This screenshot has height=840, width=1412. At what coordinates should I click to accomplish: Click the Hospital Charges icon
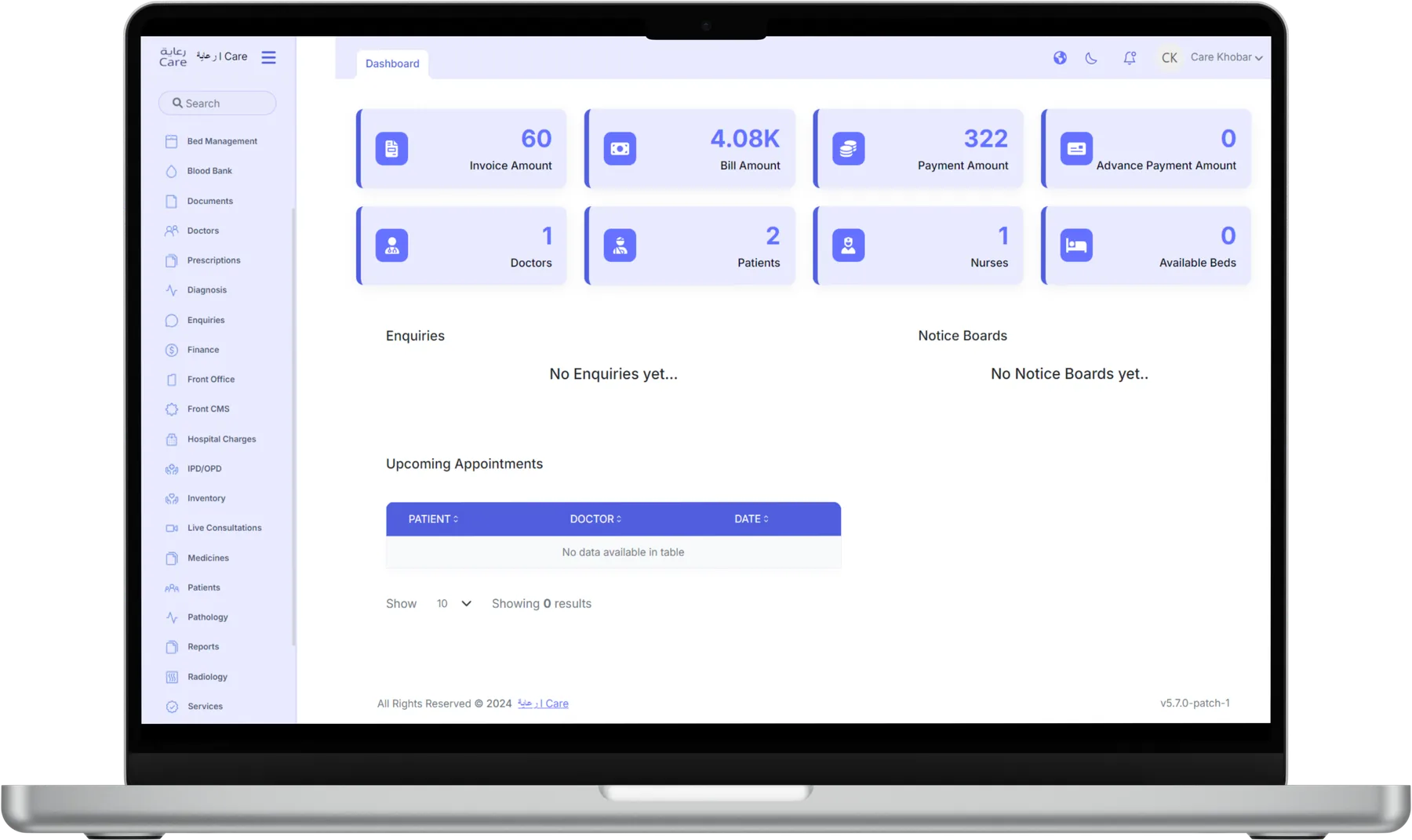(x=172, y=439)
